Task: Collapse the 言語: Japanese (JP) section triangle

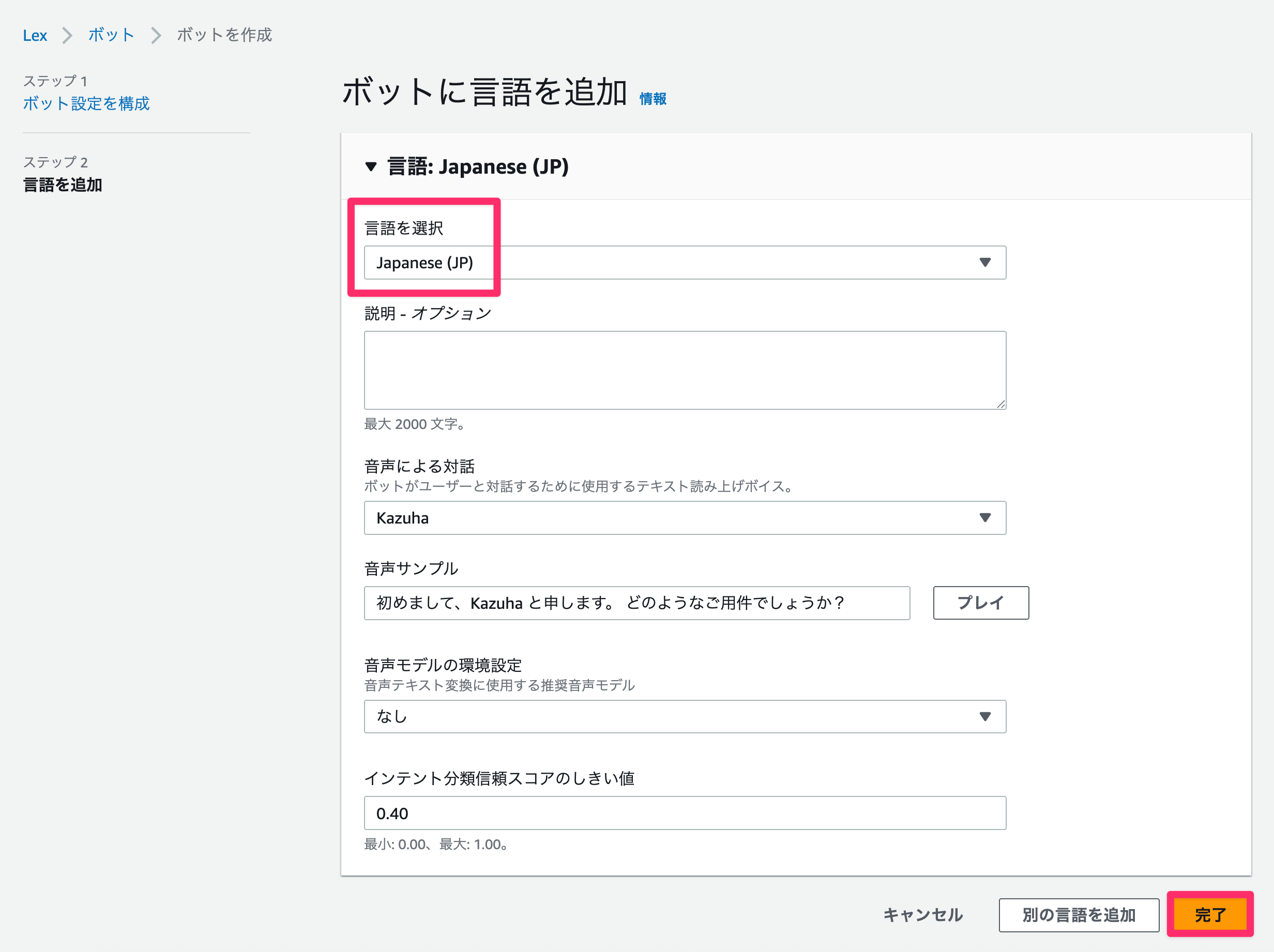Action: tap(371, 167)
